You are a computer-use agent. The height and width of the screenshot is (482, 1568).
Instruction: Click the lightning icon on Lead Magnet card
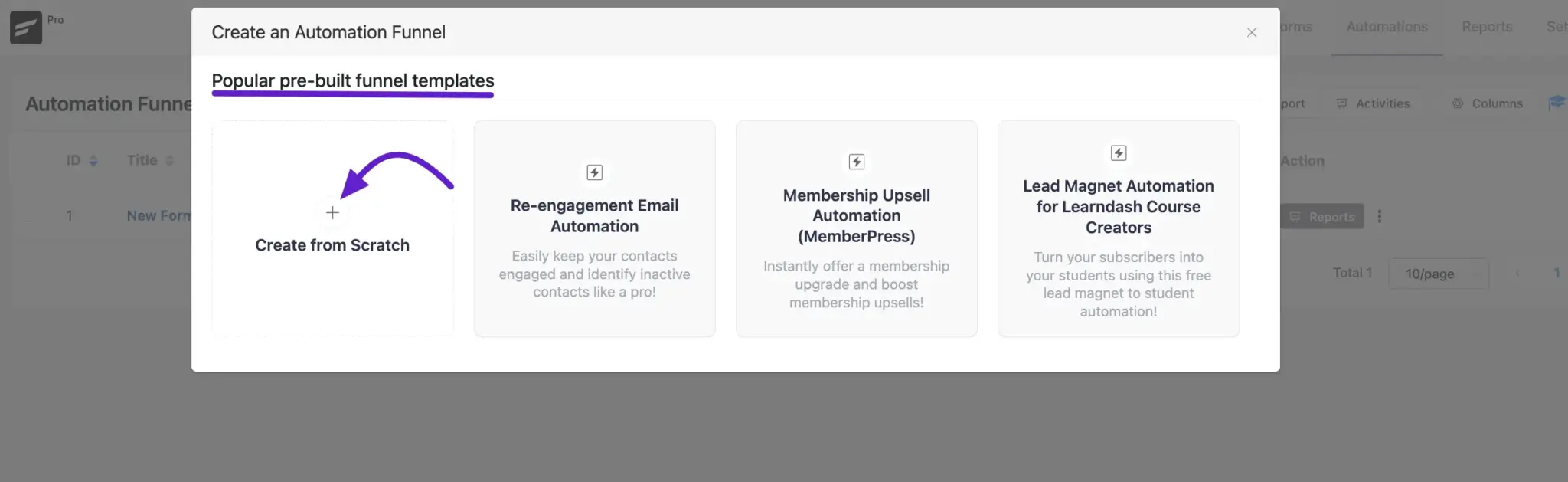tap(1118, 153)
